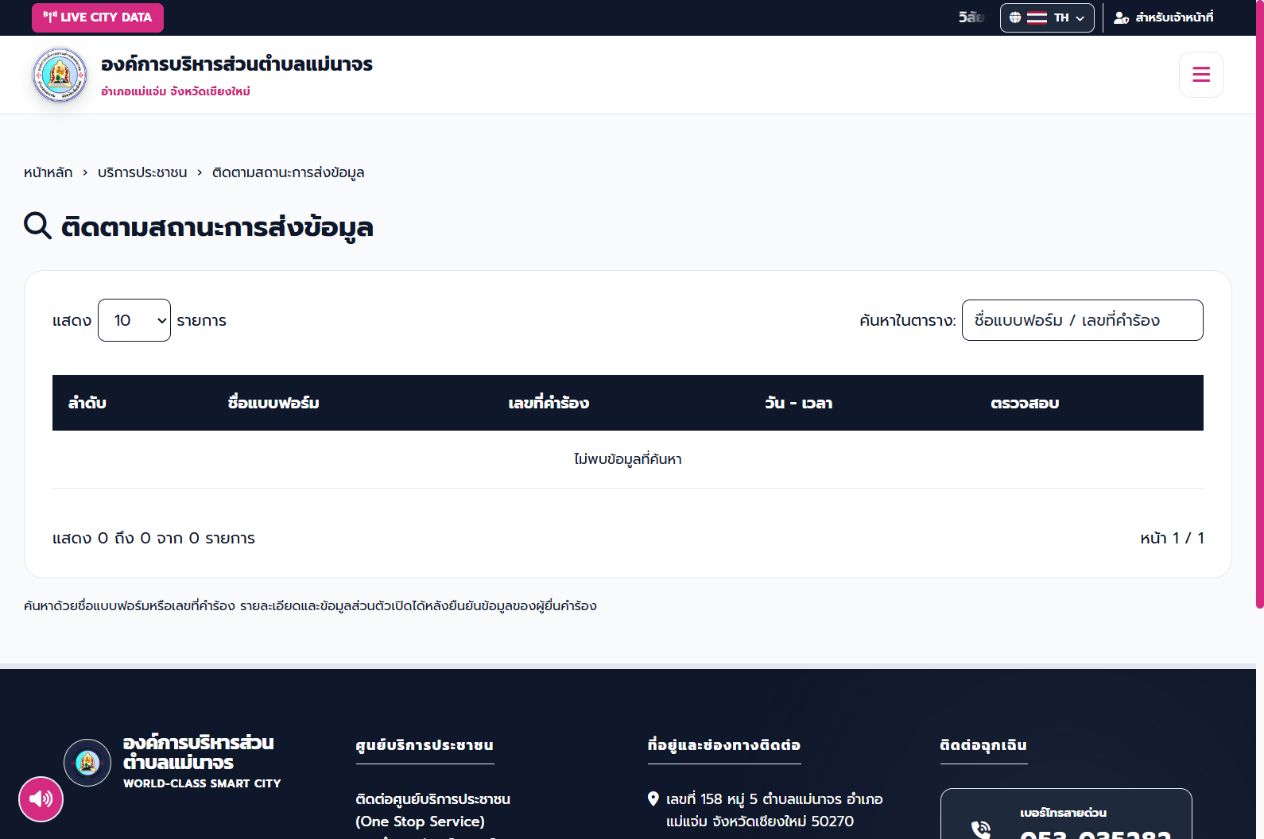
Task: Open the hamburger menu button
Action: 1201,75
